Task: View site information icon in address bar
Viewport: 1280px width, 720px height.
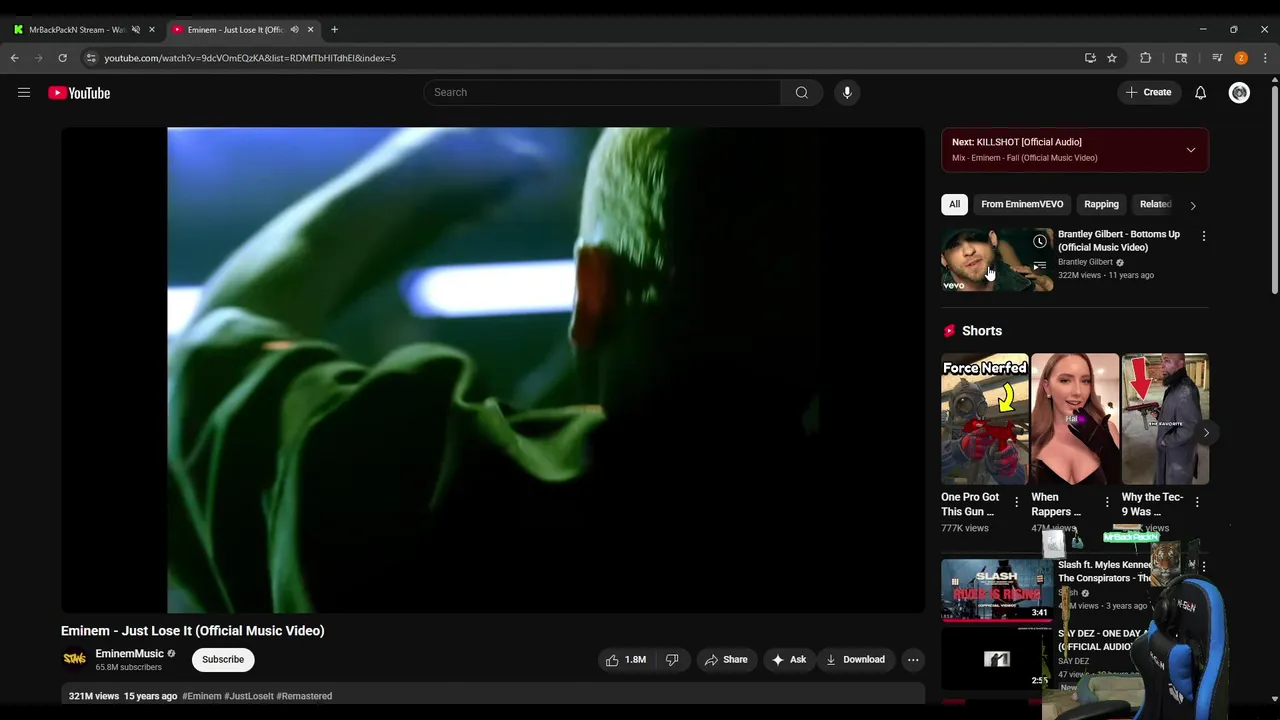Action: pyautogui.click(x=91, y=58)
